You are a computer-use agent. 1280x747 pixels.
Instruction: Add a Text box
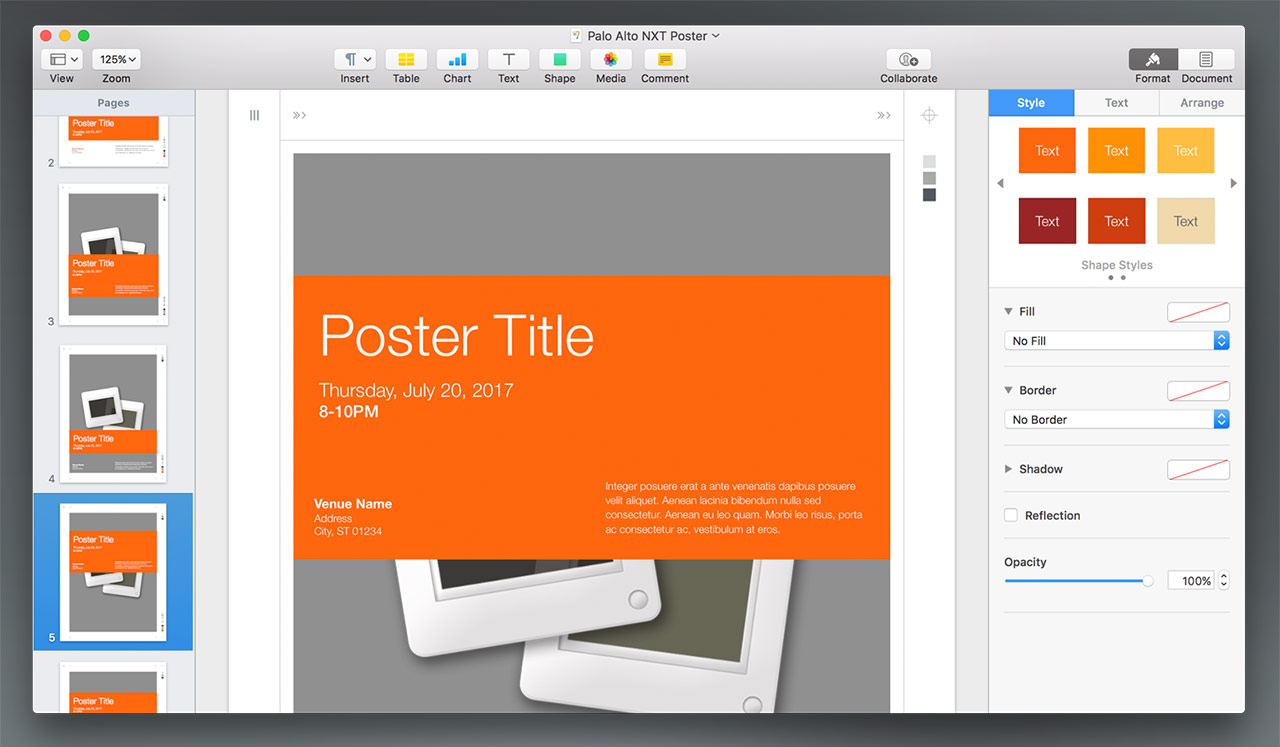click(x=508, y=60)
